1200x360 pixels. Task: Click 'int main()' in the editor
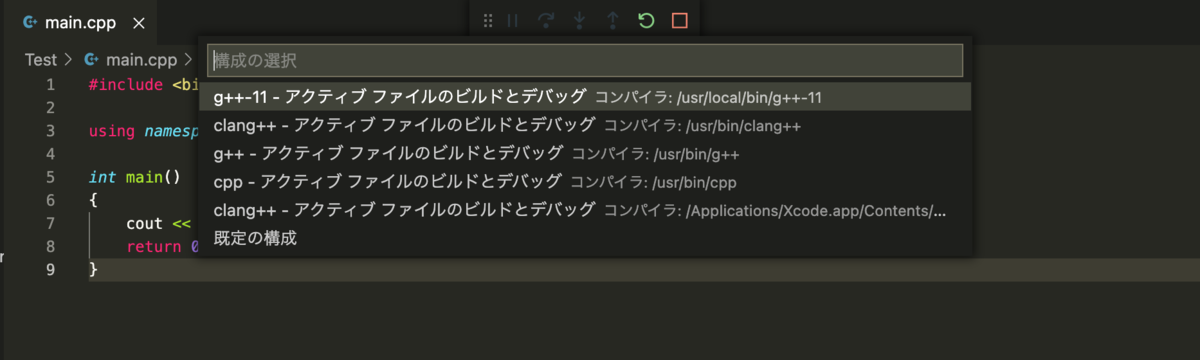pyautogui.click(x=134, y=178)
